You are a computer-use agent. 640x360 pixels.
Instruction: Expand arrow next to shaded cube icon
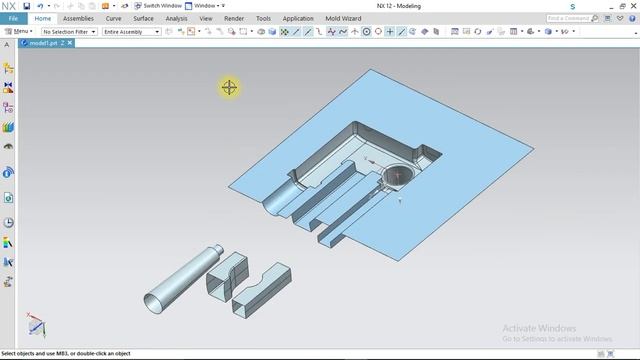pos(556,31)
